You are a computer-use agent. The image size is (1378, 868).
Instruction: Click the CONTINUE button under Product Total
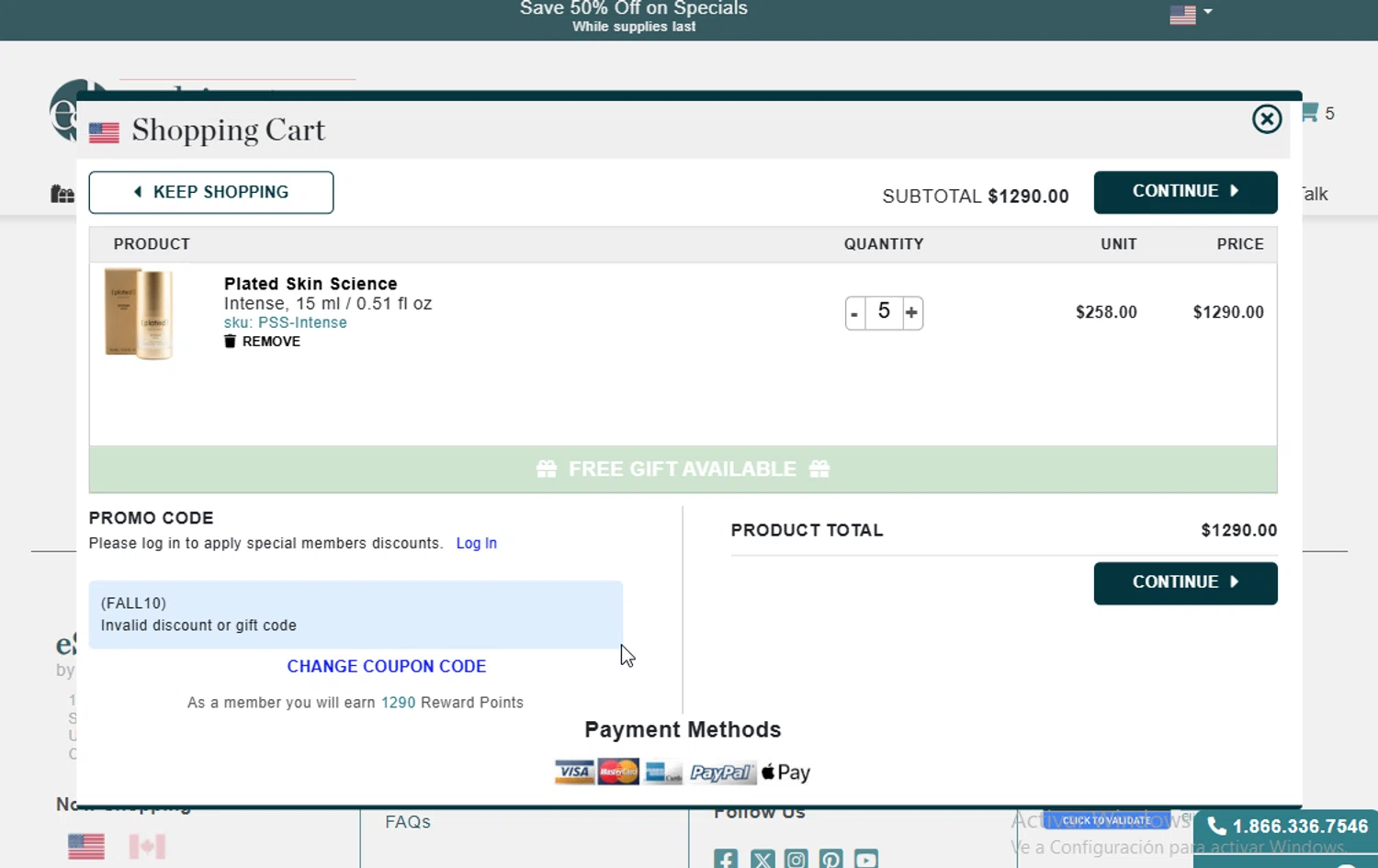(1185, 583)
